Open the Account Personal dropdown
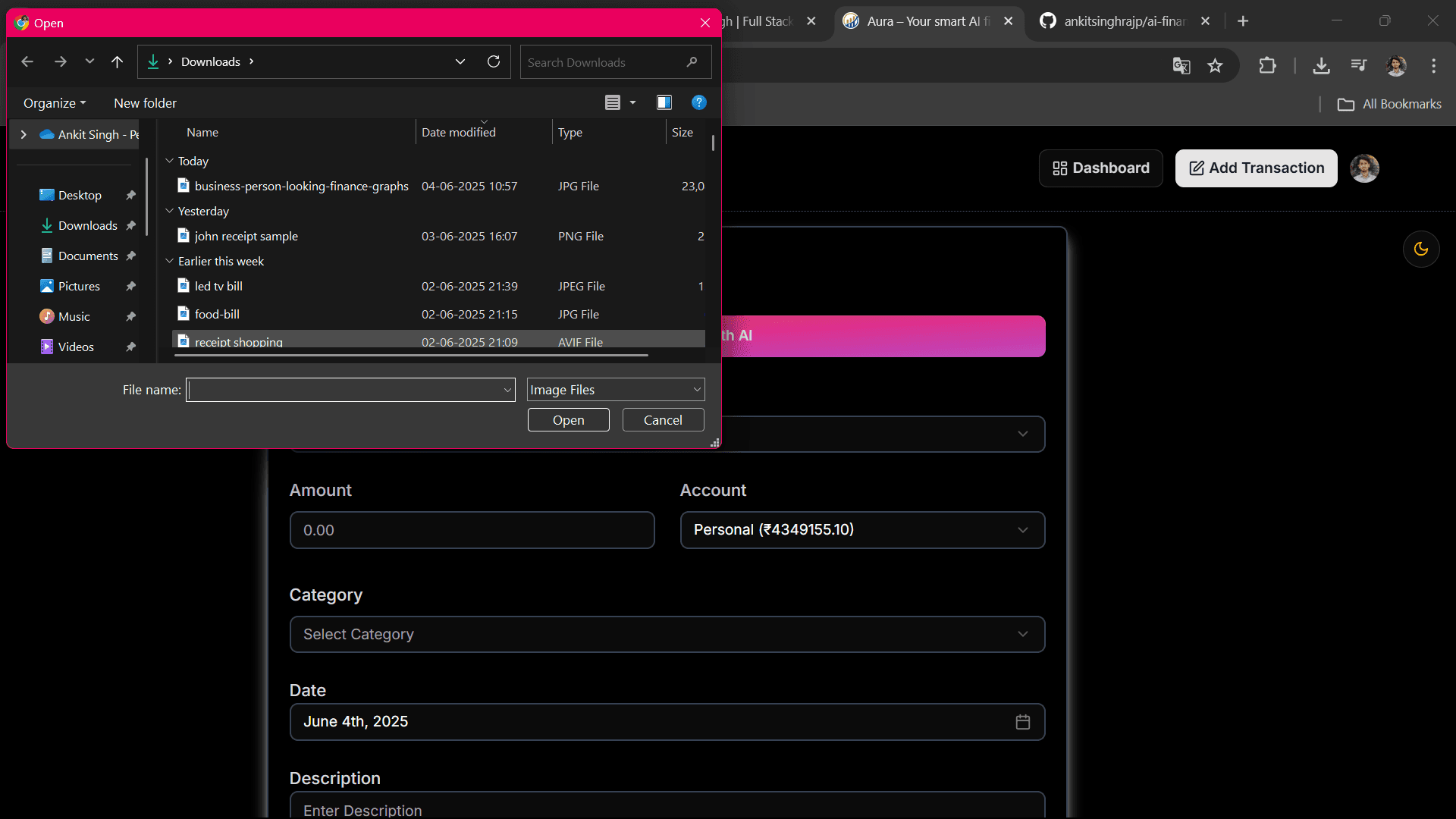Viewport: 1456px width, 819px height. [x=862, y=530]
